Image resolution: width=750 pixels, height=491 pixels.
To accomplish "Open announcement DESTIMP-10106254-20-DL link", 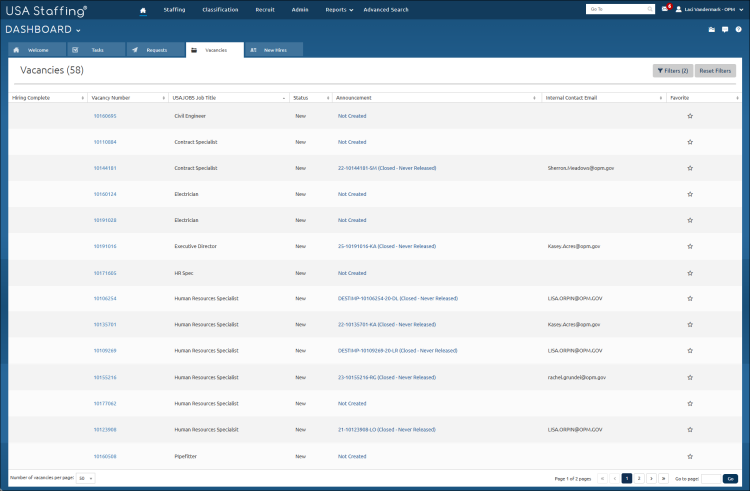I will click(x=398, y=298).
